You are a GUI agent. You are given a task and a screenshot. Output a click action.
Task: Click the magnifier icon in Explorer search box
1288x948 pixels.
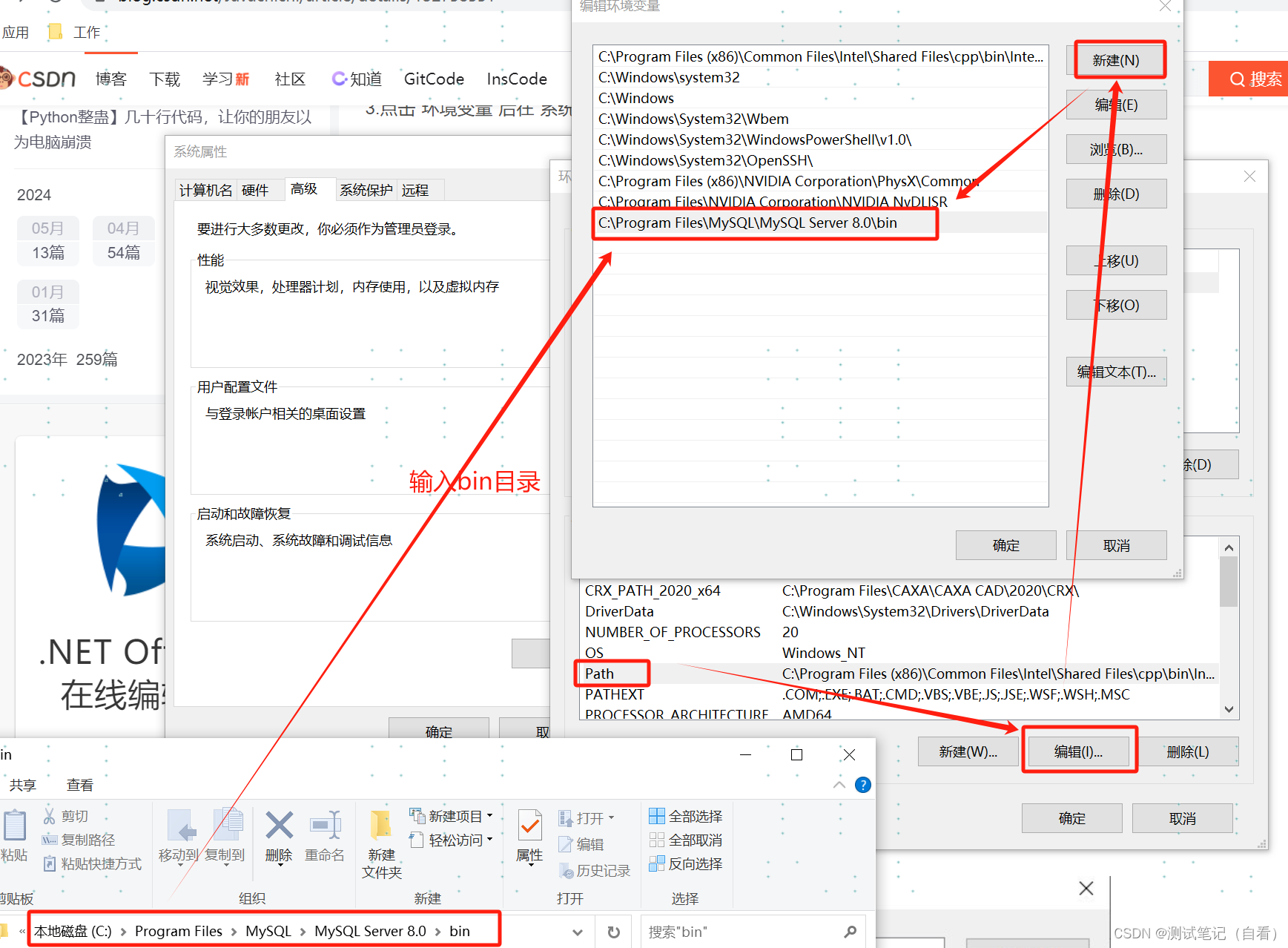[x=851, y=932]
